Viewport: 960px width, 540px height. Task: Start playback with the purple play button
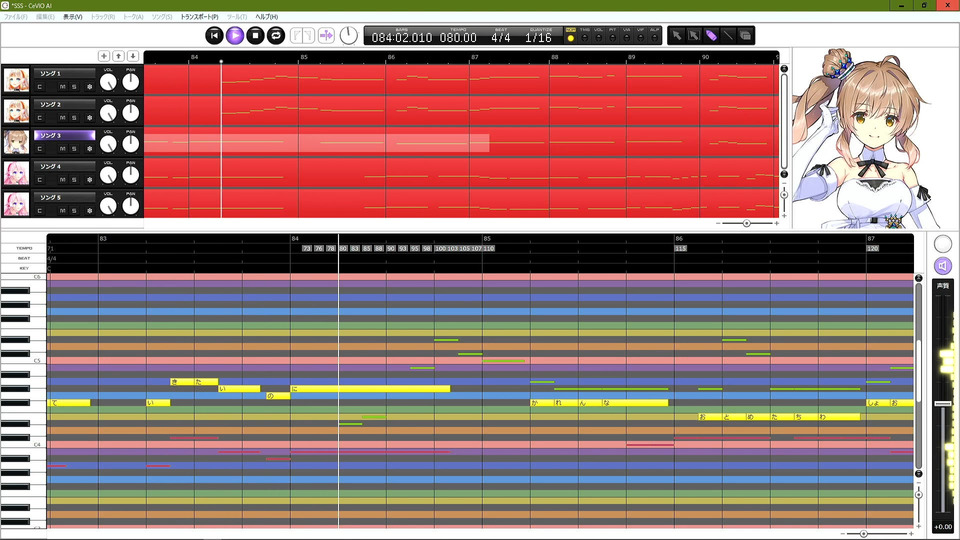coord(234,36)
